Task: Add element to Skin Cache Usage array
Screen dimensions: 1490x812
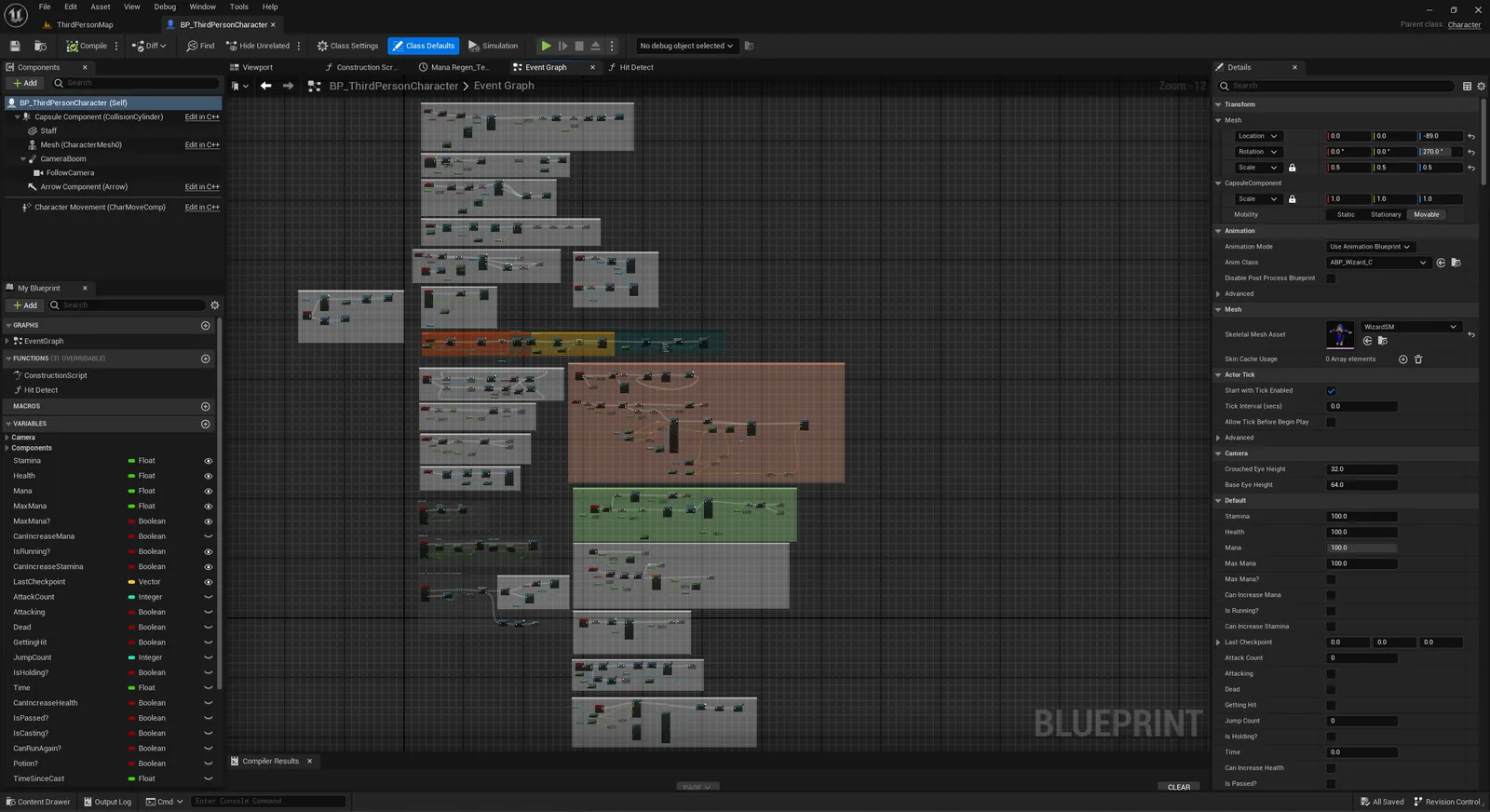Action: (1403, 359)
